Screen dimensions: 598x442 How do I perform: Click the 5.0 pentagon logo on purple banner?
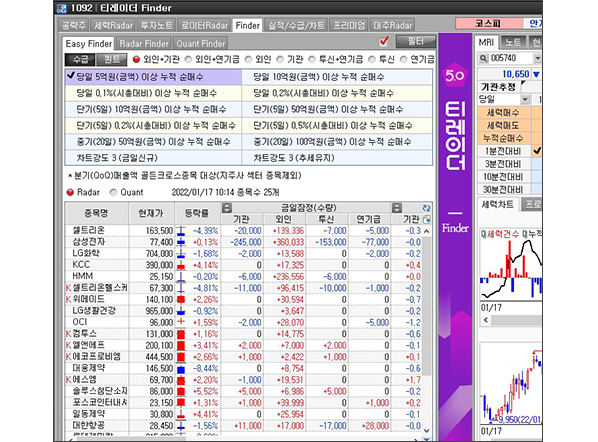click(x=455, y=75)
